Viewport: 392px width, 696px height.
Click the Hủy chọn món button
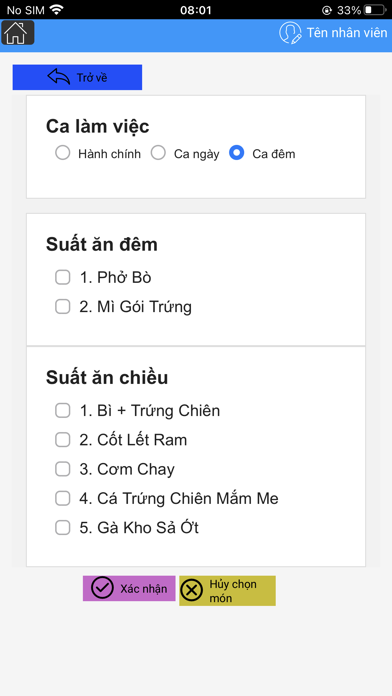(x=227, y=591)
